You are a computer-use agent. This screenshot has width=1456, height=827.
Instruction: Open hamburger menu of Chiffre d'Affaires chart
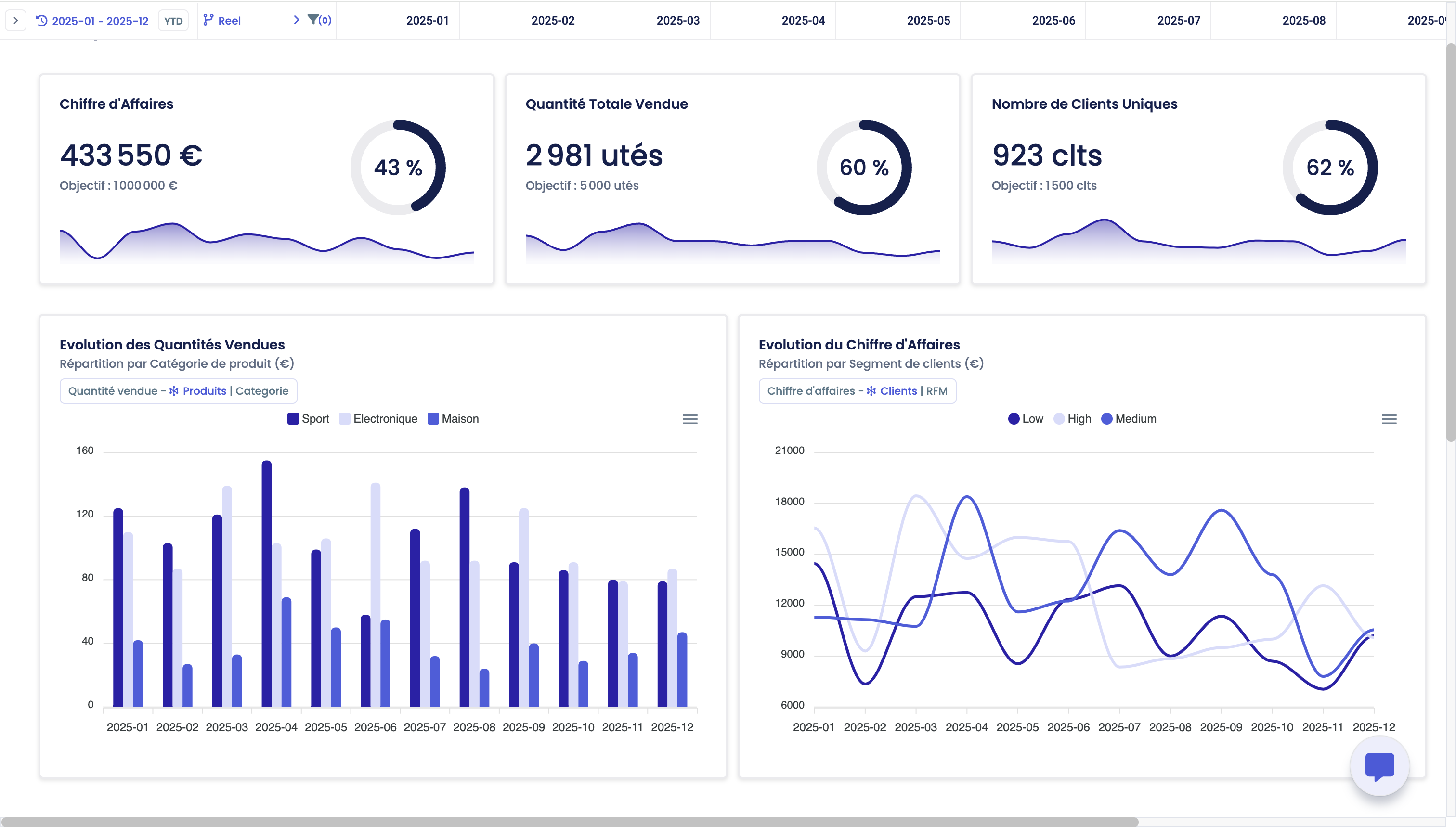1389,419
